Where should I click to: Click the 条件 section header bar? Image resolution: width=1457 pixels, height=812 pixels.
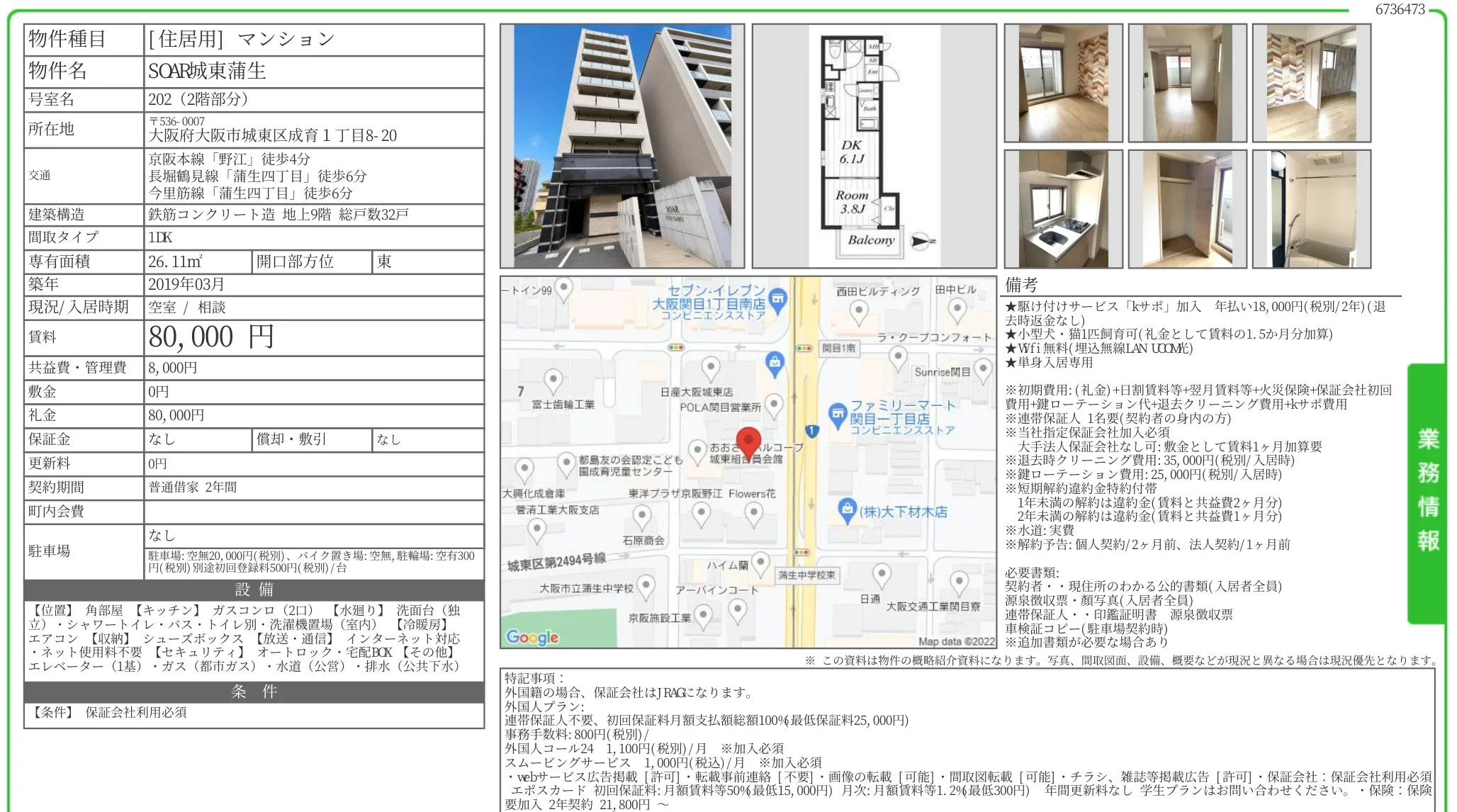(x=254, y=692)
